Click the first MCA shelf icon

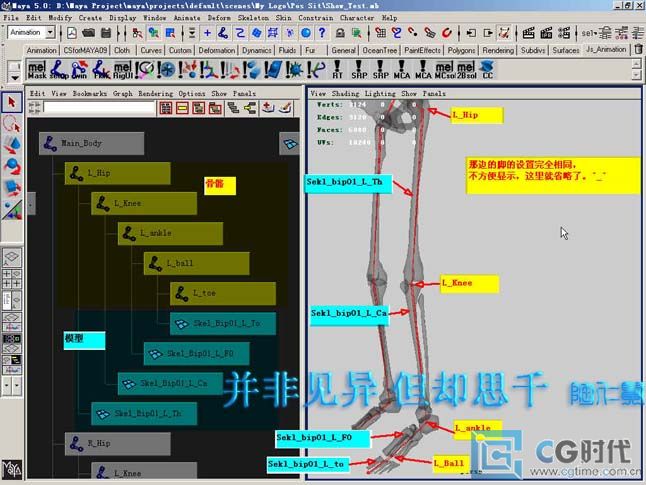click(402, 70)
